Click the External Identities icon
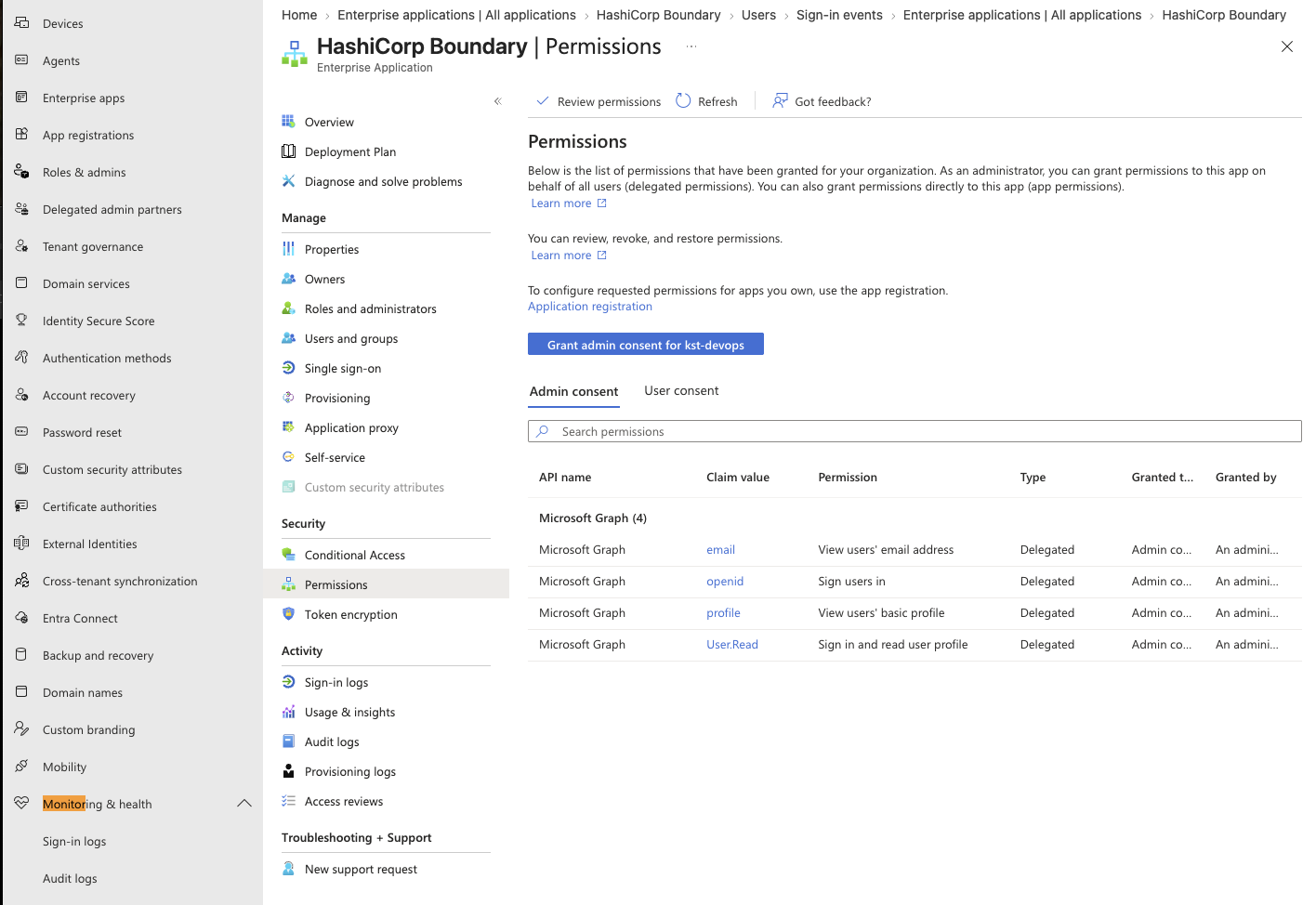The width and height of the screenshot is (1316, 905). [x=21, y=543]
